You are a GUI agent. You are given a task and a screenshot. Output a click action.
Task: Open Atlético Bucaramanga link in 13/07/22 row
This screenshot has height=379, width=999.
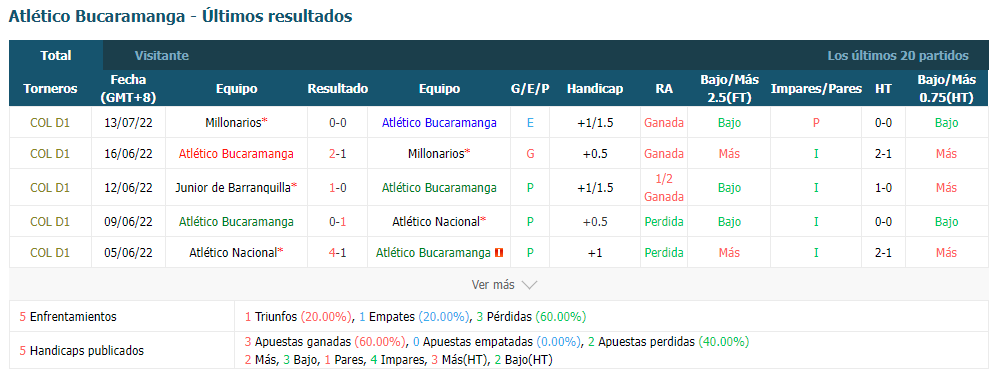point(439,123)
